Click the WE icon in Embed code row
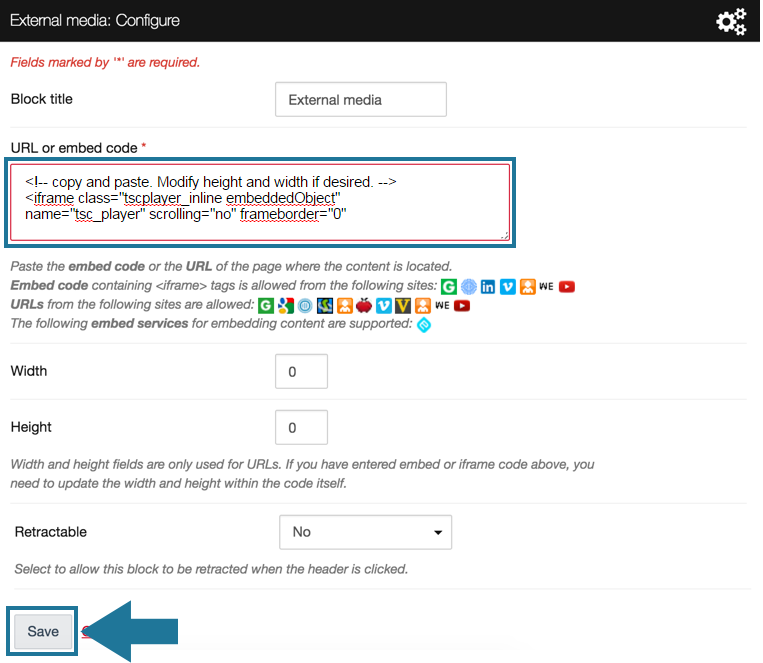 coord(546,286)
